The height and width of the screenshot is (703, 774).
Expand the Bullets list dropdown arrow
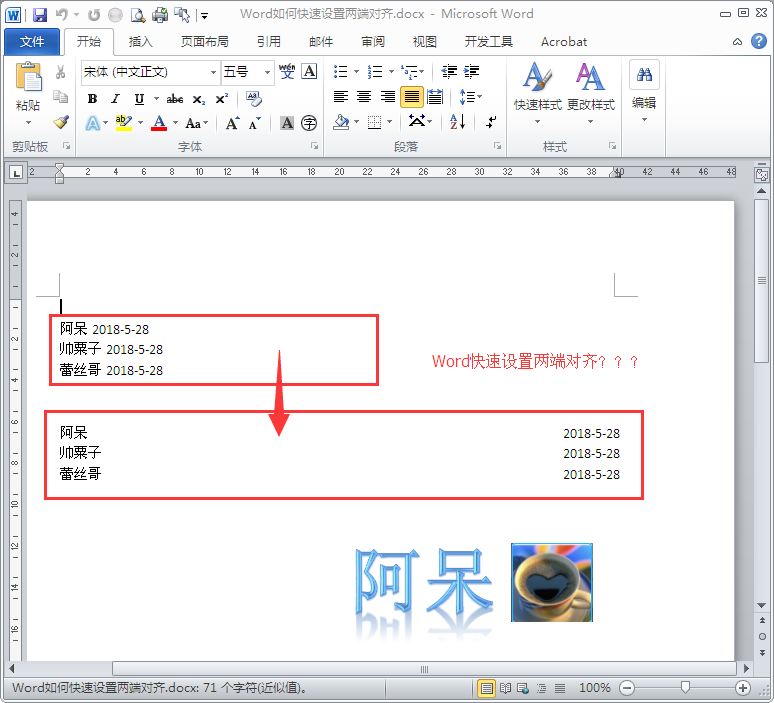tap(356, 72)
